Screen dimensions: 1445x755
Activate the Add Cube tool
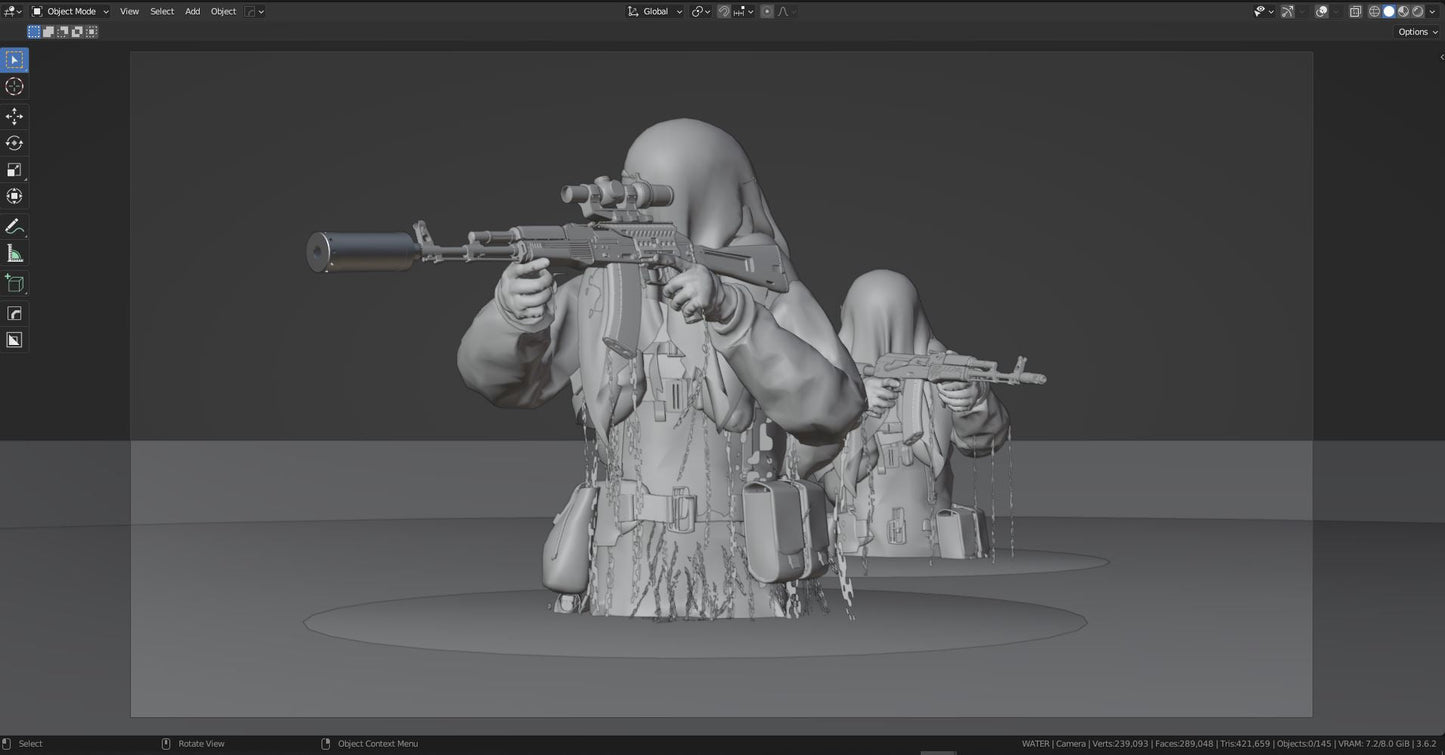pyautogui.click(x=14, y=283)
